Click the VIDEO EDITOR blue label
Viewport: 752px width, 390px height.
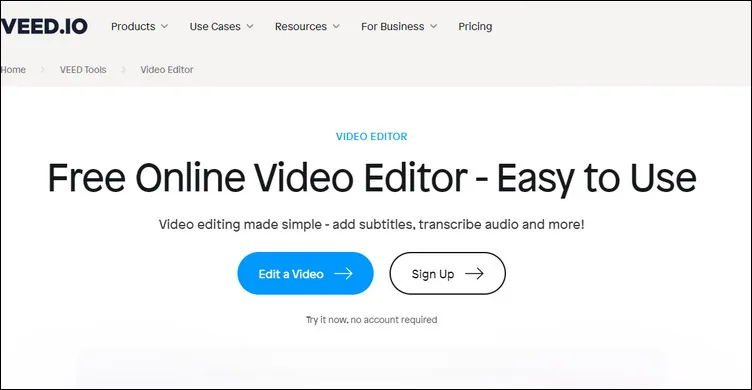coord(372,136)
